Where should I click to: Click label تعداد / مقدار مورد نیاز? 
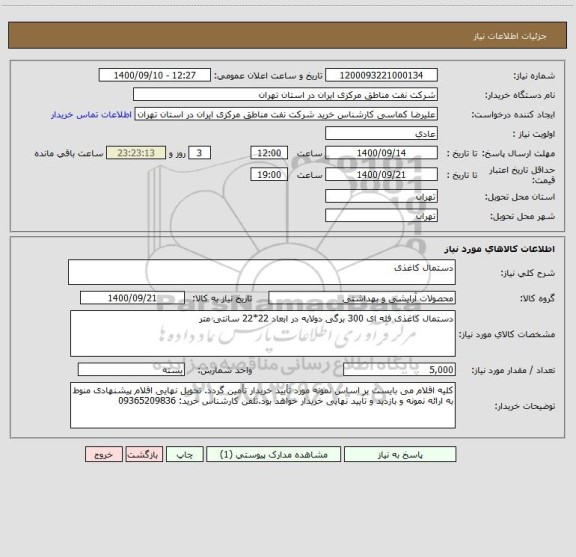514,370
